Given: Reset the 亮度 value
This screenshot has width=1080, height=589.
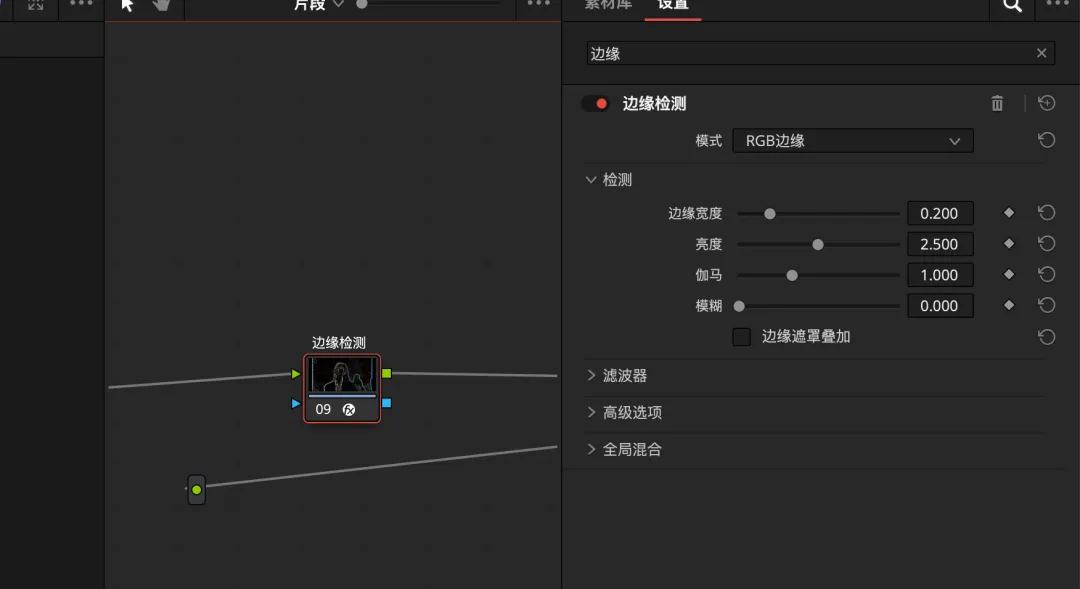Looking at the screenshot, I should click(x=1046, y=244).
